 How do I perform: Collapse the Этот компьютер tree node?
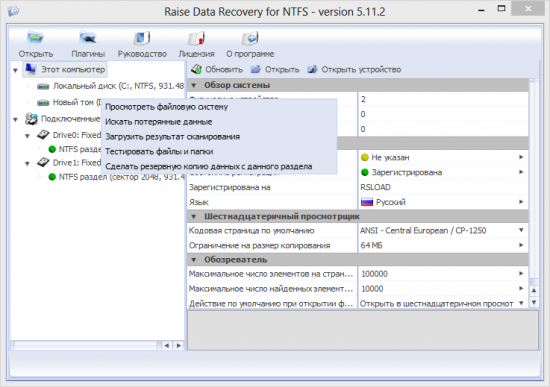(x=15, y=70)
